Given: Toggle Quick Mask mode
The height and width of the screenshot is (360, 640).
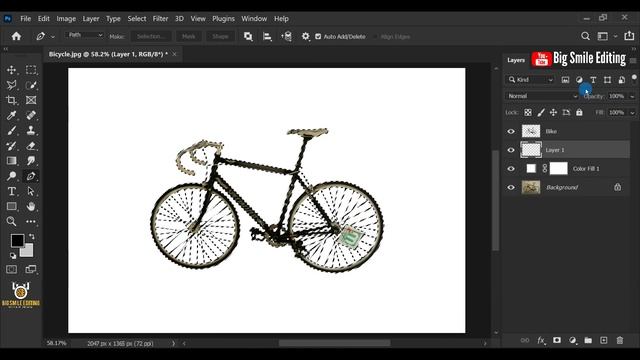Looking at the screenshot, I should [11, 269].
